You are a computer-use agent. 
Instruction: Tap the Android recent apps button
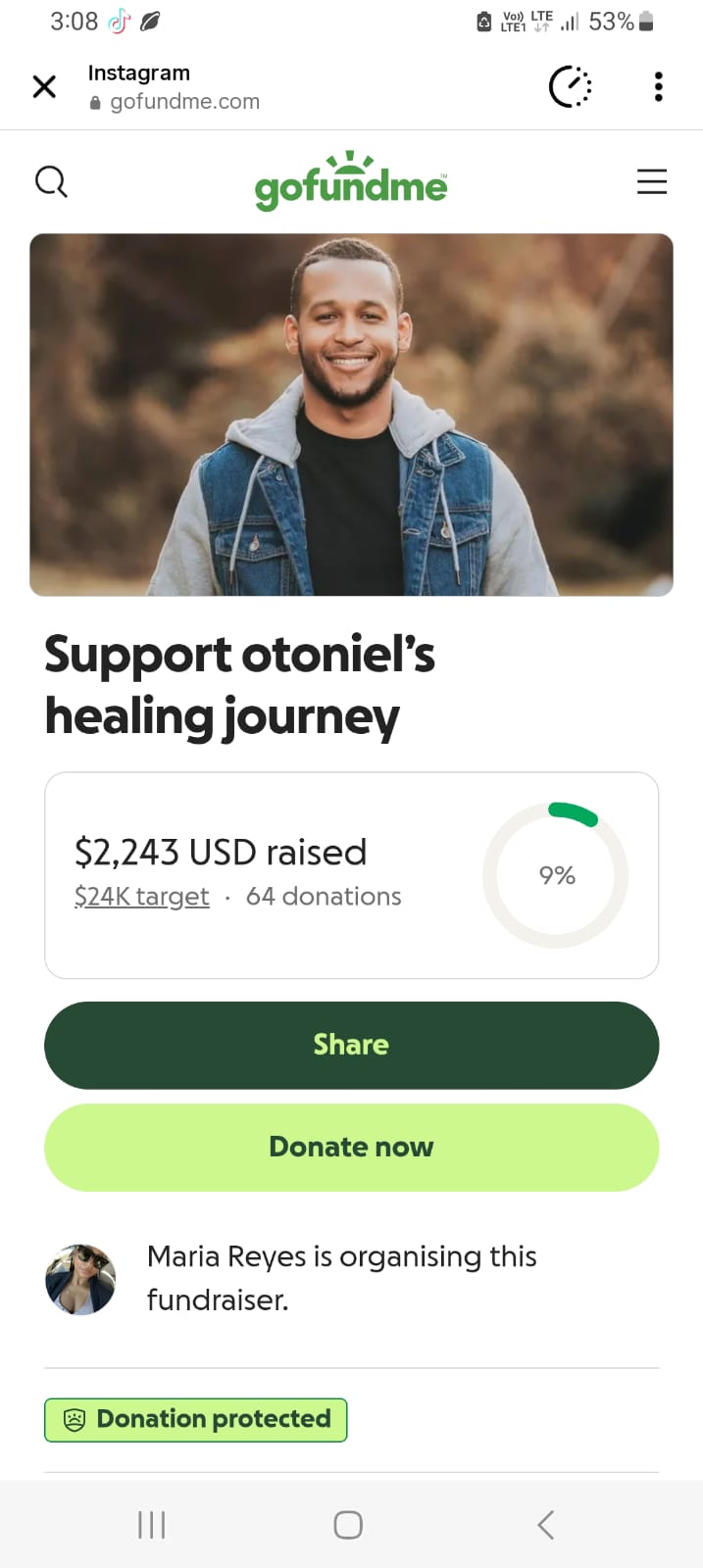151,1525
